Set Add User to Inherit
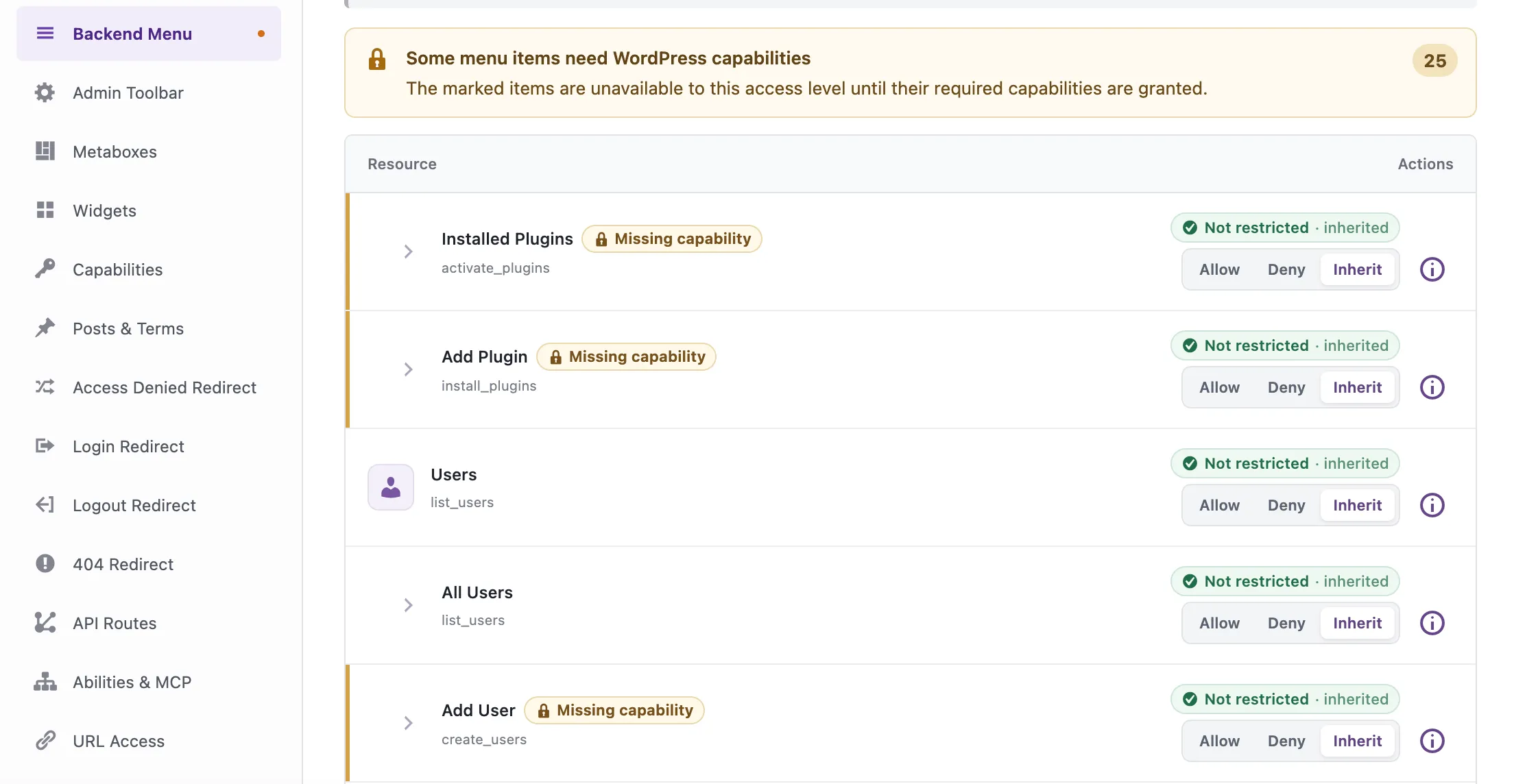Viewport: 1514px width, 784px height. click(1358, 741)
